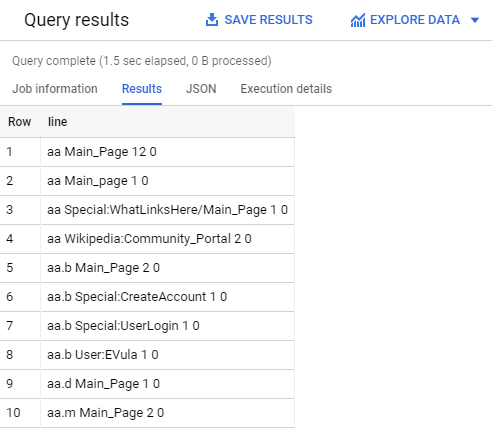Click row number 10 in the Row column

point(13,413)
